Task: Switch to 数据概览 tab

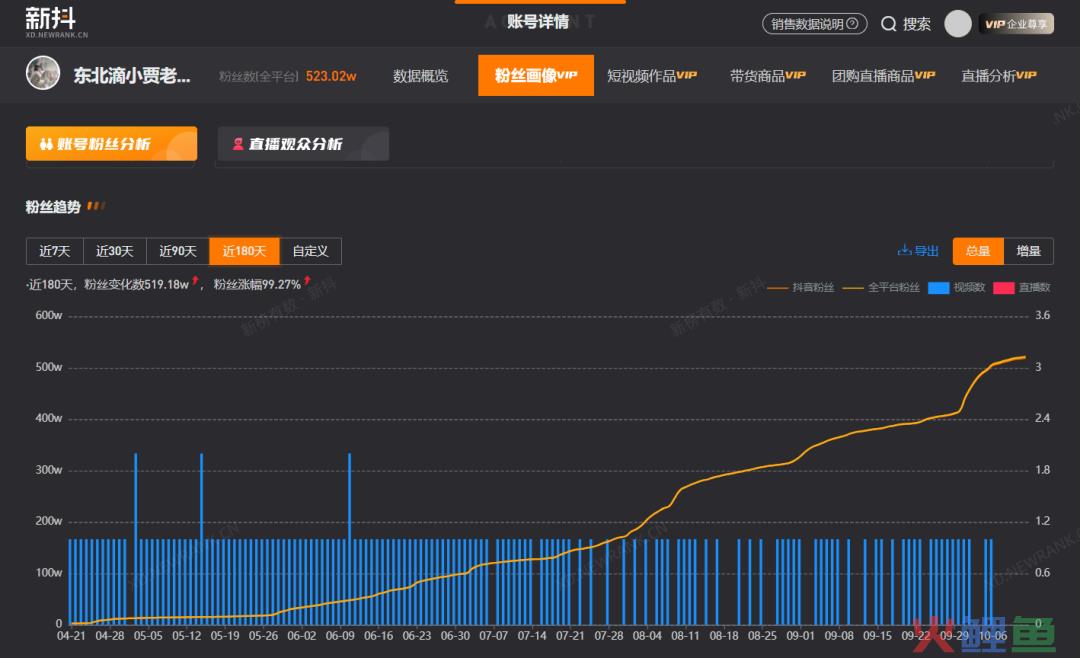Action: (420, 76)
